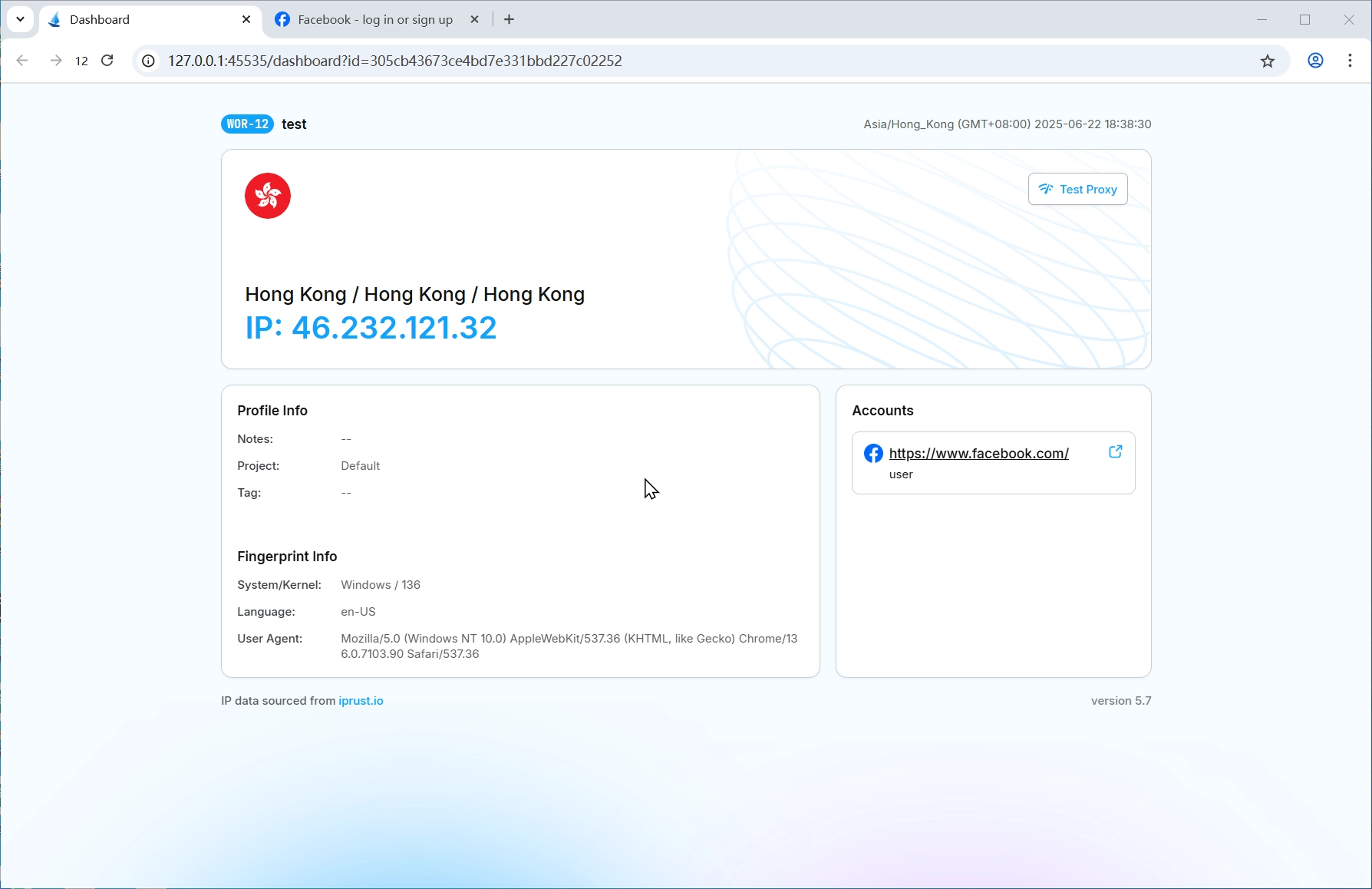1372x889 pixels.
Task: Click the Hong Kong flag icon
Action: [x=267, y=196]
